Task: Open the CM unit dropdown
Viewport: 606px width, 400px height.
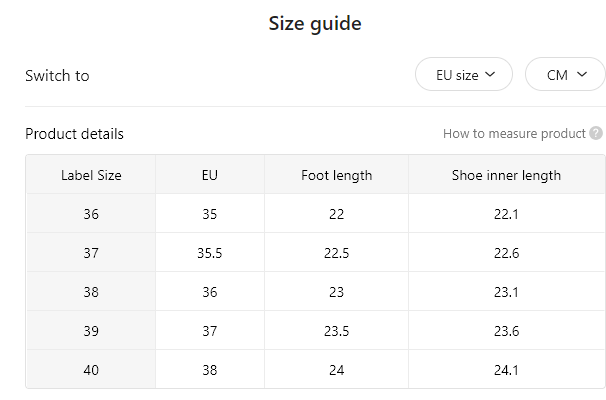Action: [565, 74]
